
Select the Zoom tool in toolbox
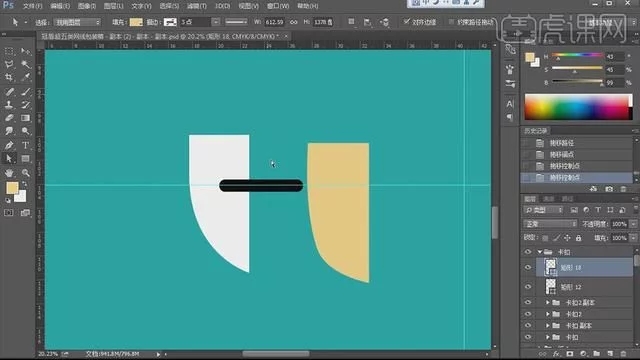click(x=25, y=173)
